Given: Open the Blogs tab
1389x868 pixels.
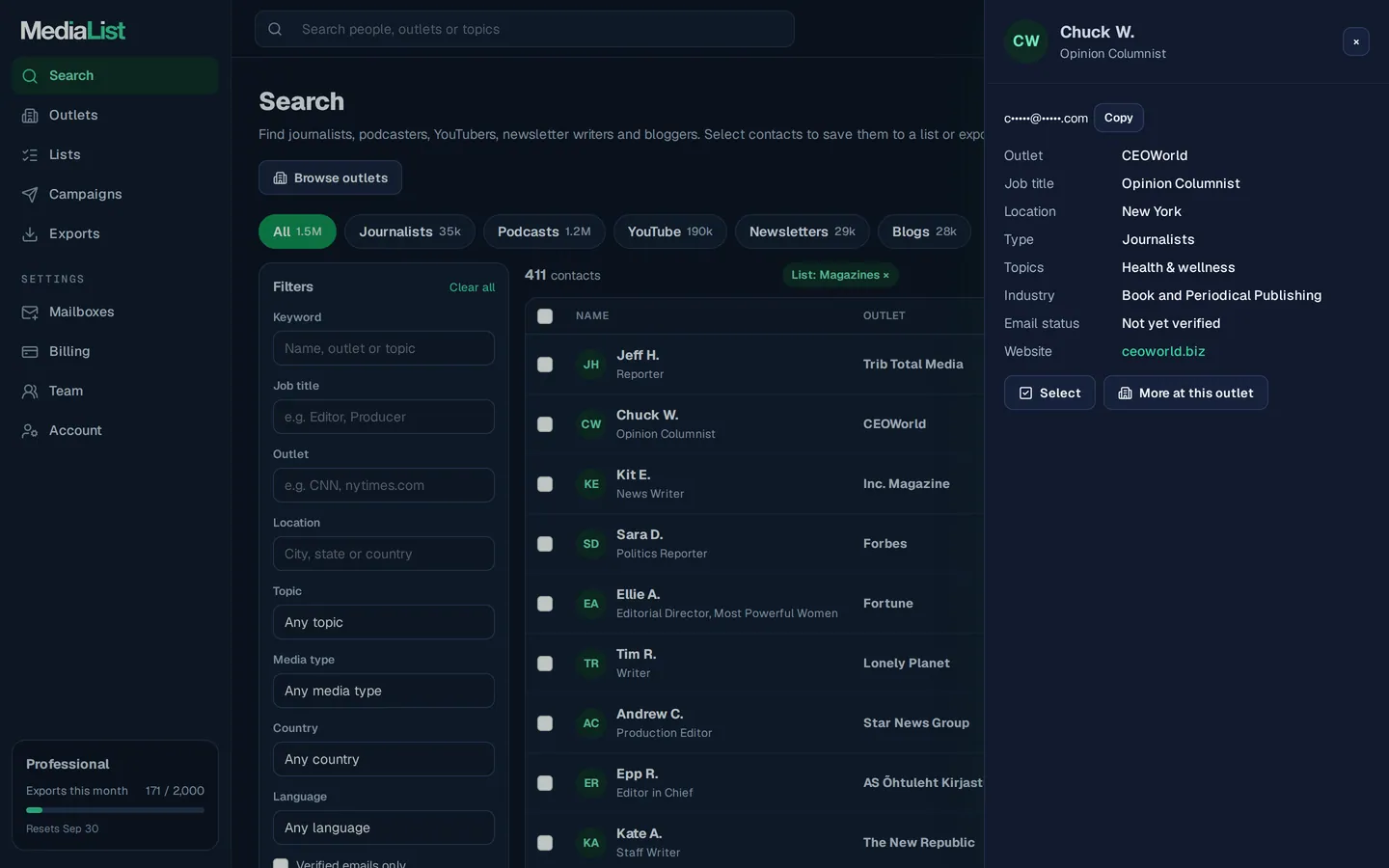Looking at the screenshot, I should pos(924,231).
